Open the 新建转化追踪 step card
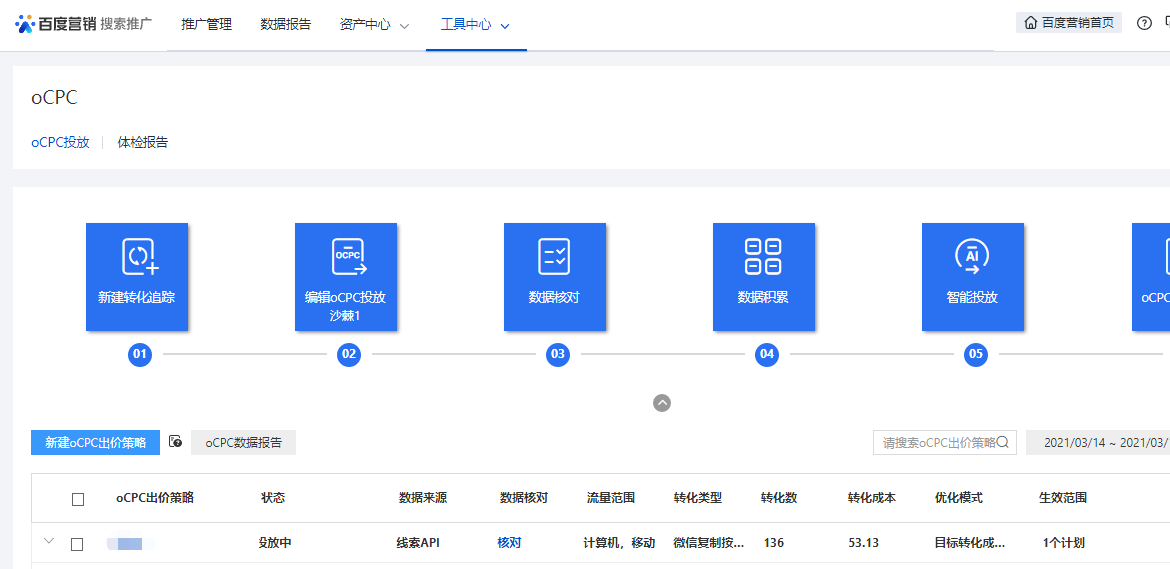The width and height of the screenshot is (1170, 569). click(137, 277)
